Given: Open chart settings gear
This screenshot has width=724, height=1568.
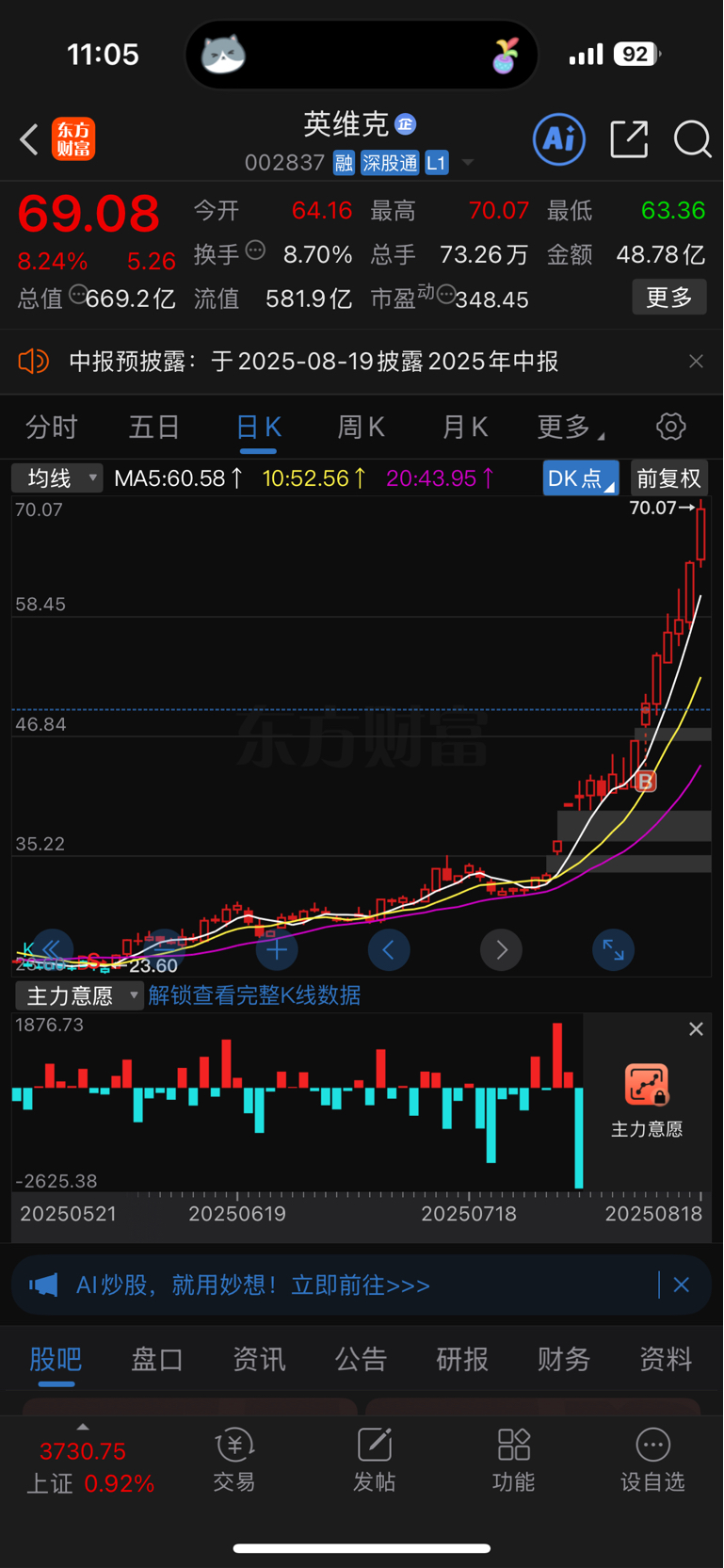Looking at the screenshot, I should pos(671,427).
